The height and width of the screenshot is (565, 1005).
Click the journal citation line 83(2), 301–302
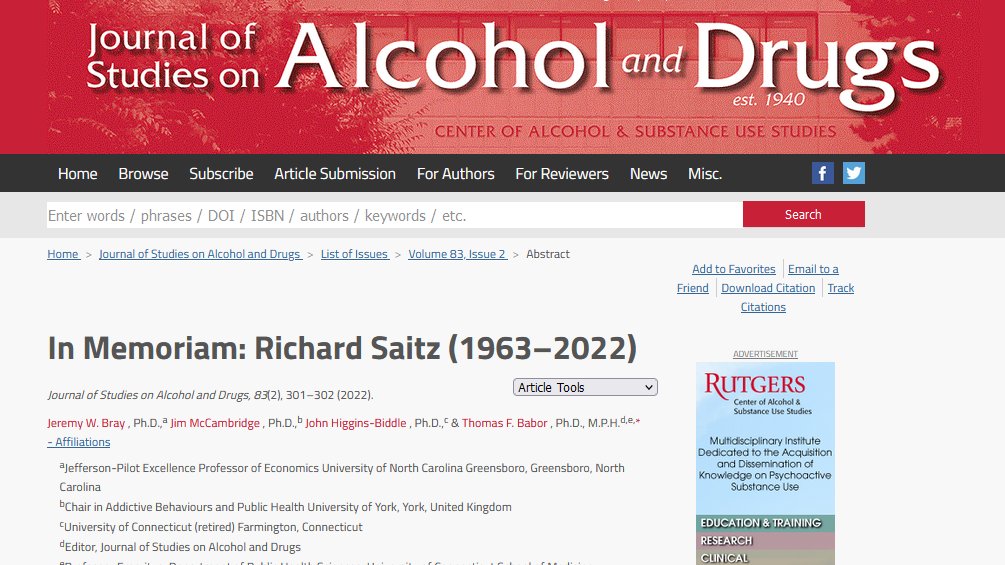click(210, 395)
